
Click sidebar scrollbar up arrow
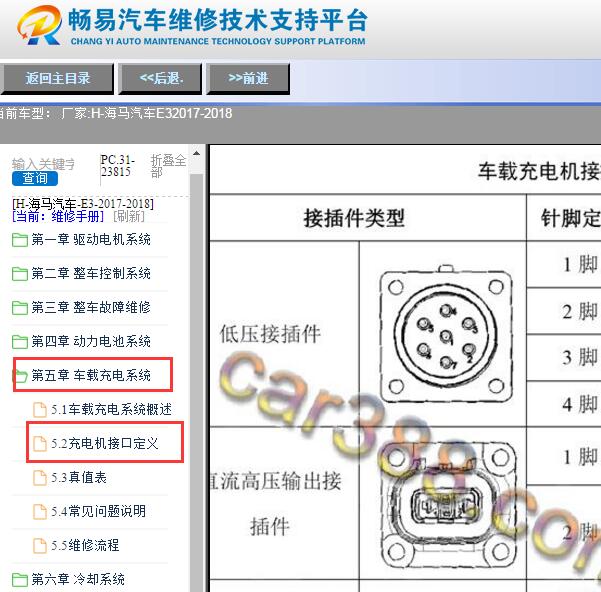197,154
